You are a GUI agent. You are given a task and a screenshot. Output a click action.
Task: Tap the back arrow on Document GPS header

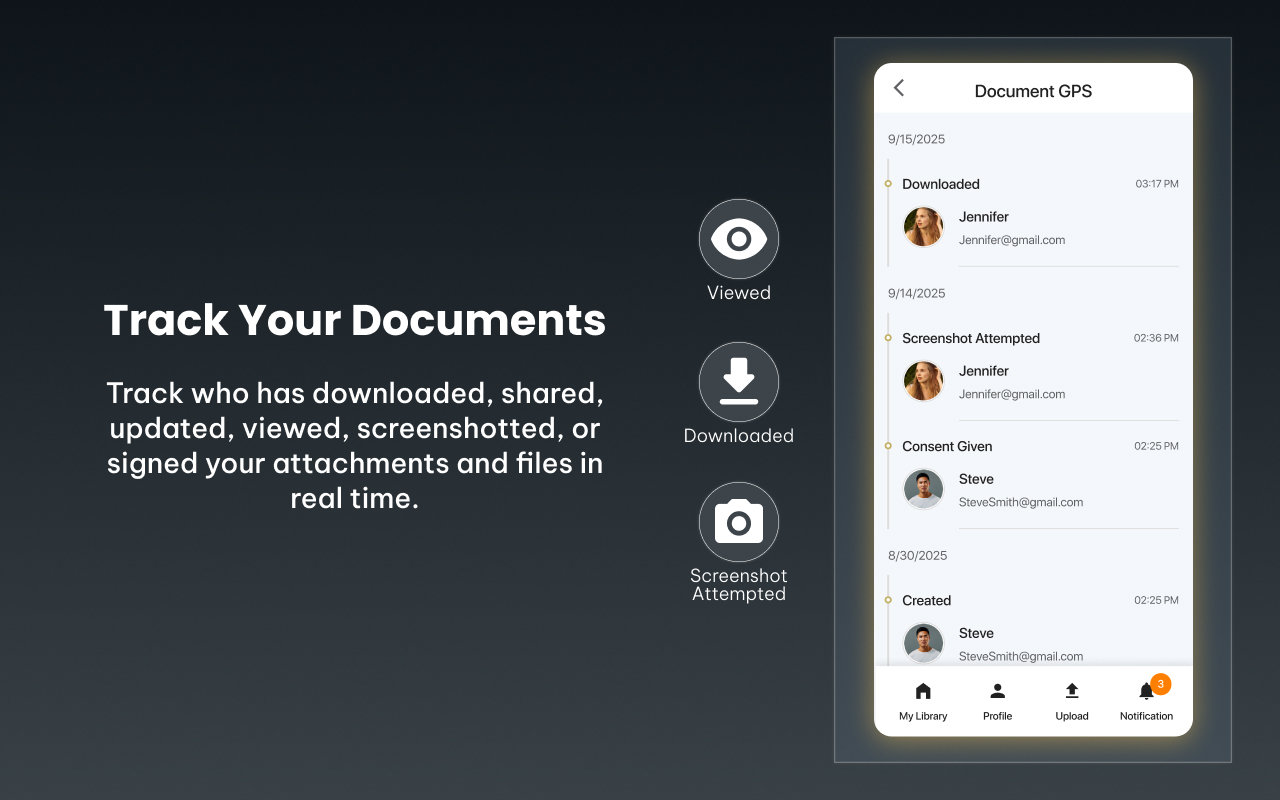pyautogui.click(x=898, y=88)
